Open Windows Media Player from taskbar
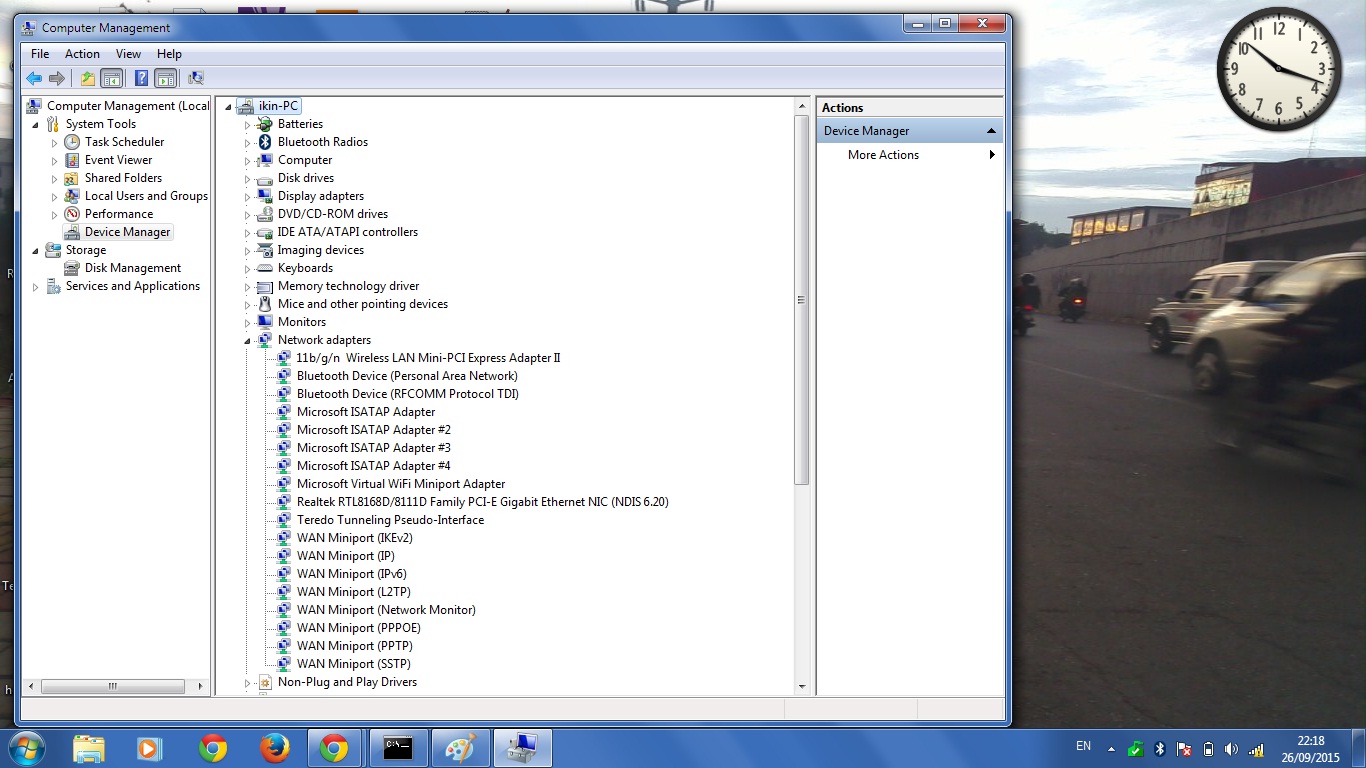This screenshot has width=1366, height=768. pyautogui.click(x=149, y=748)
